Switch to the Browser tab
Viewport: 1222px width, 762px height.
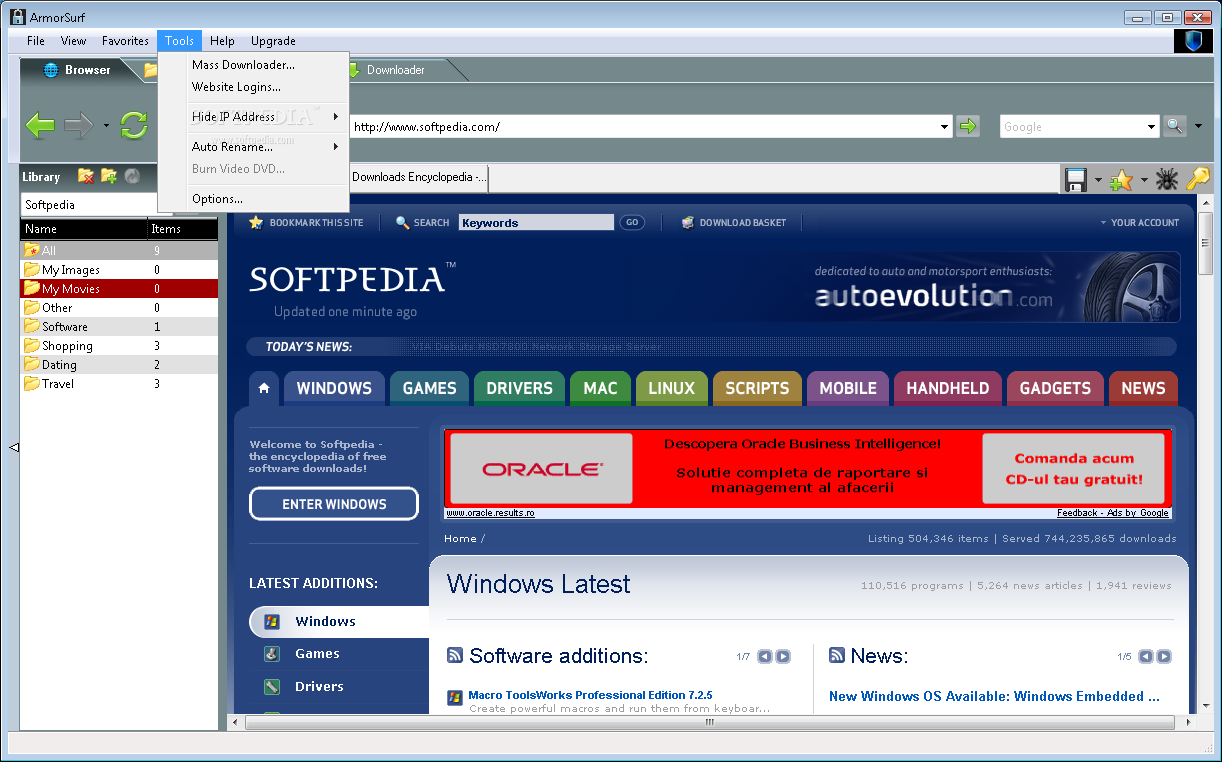tap(78, 70)
